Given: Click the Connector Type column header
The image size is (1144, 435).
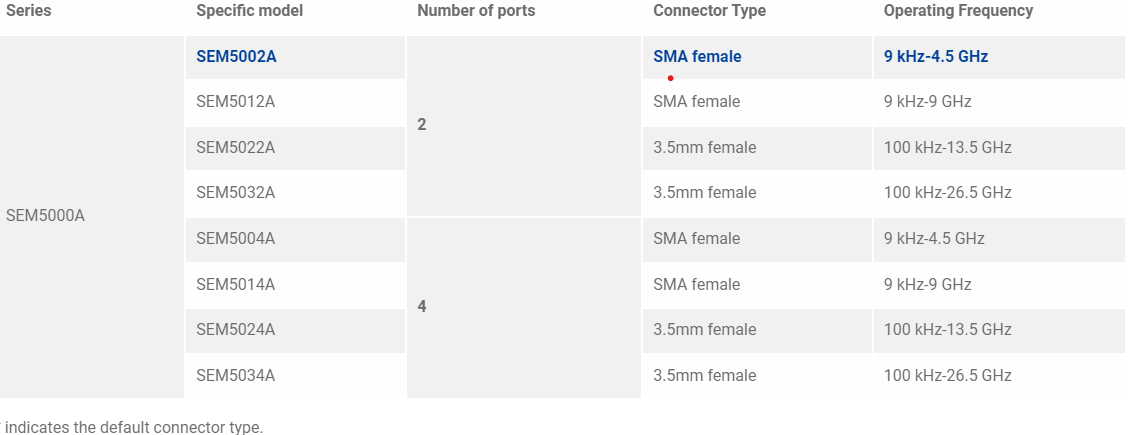Looking at the screenshot, I should pos(709,11).
